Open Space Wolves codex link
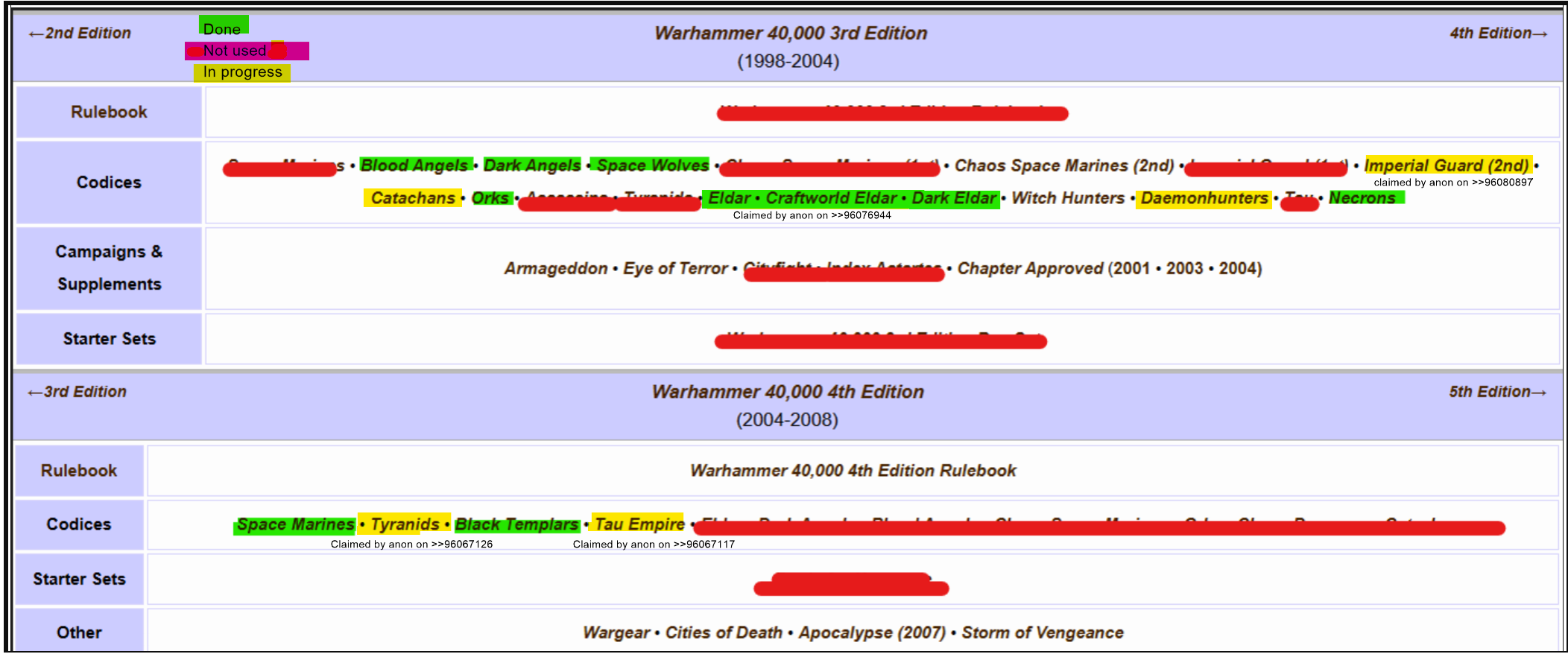This screenshot has width=1568, height=654. 653,165
